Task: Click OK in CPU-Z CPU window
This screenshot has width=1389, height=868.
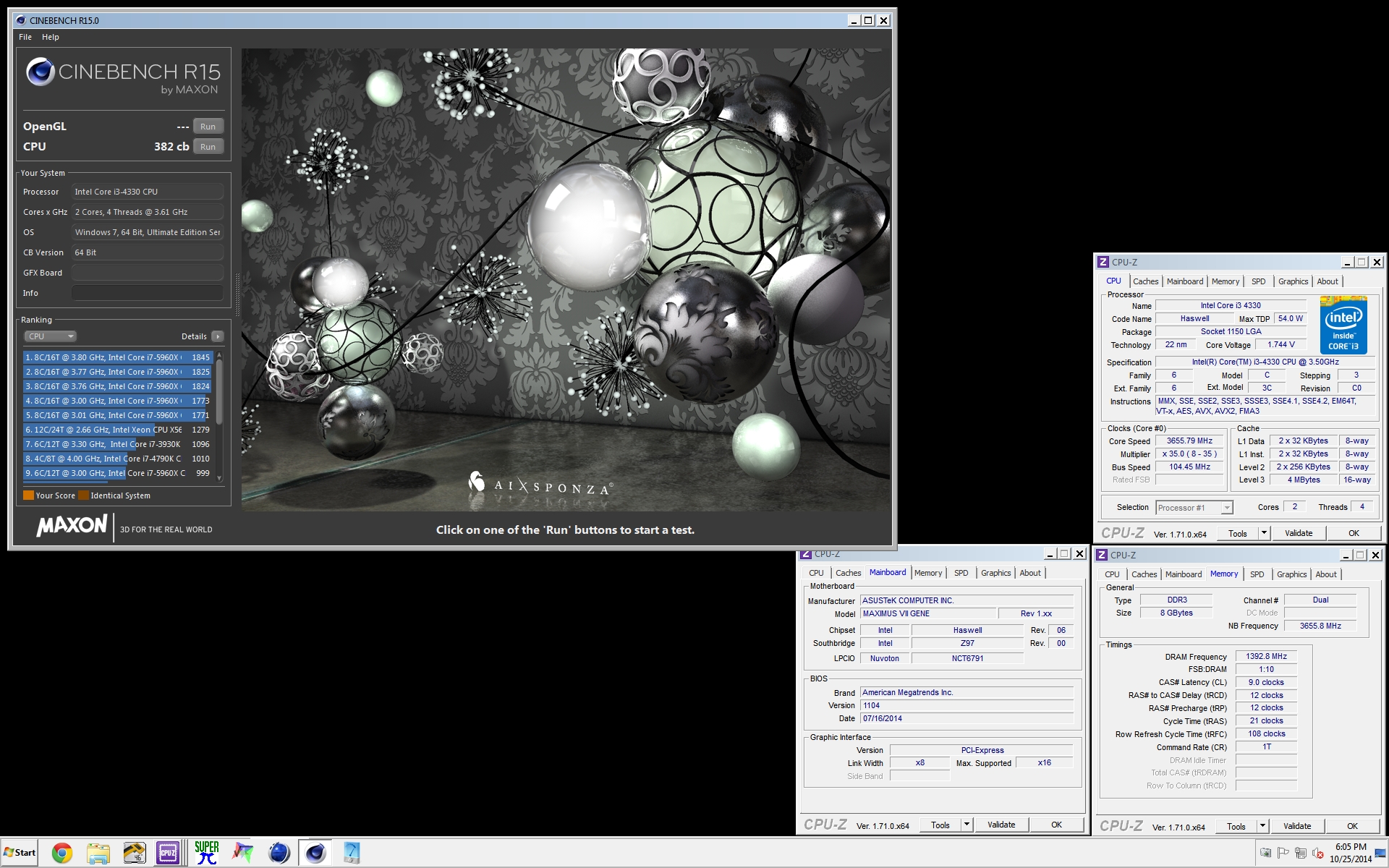Action: pyautogui.click(x=1354, y=533)
